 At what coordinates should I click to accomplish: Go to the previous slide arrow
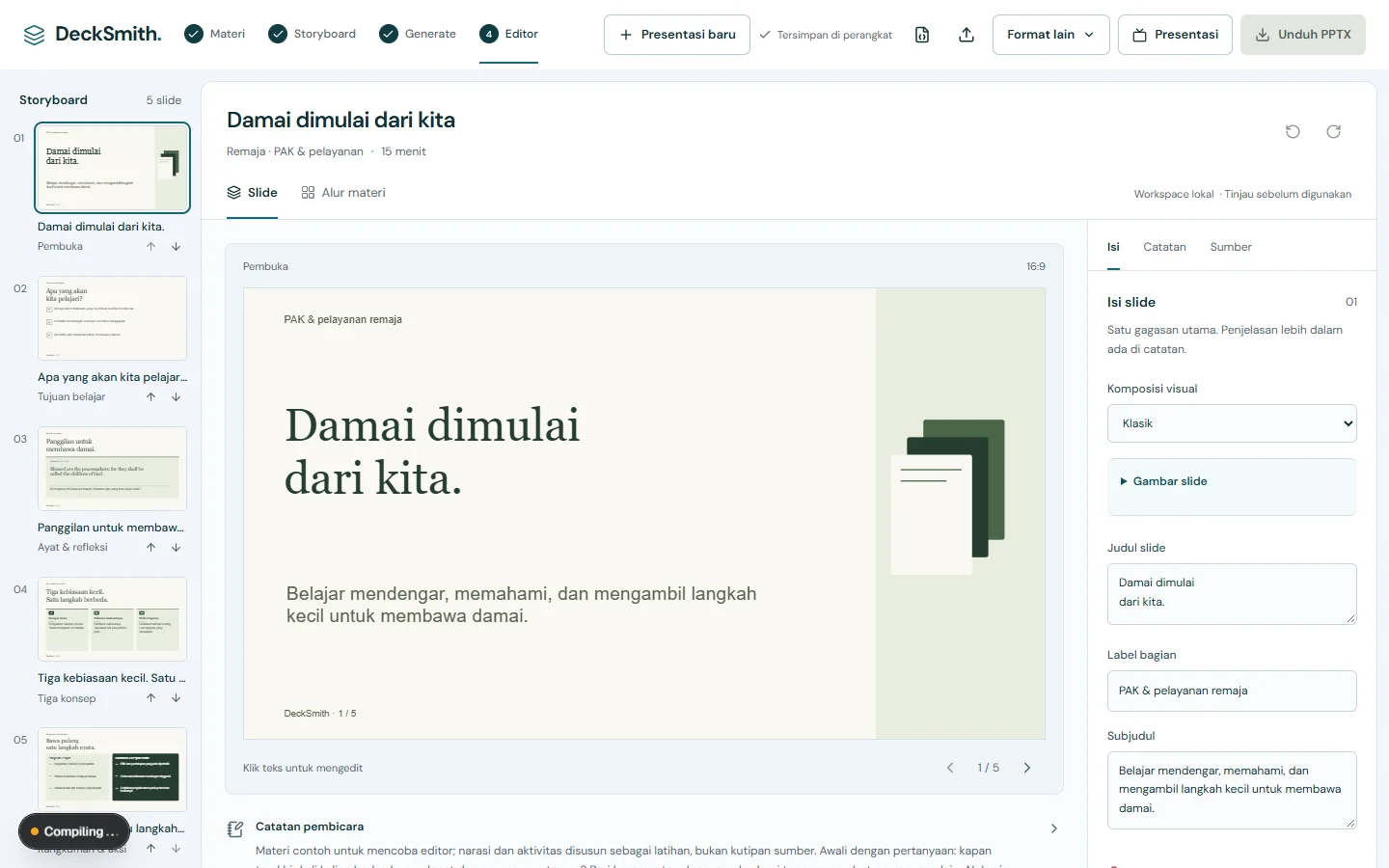tap(950, 768)
